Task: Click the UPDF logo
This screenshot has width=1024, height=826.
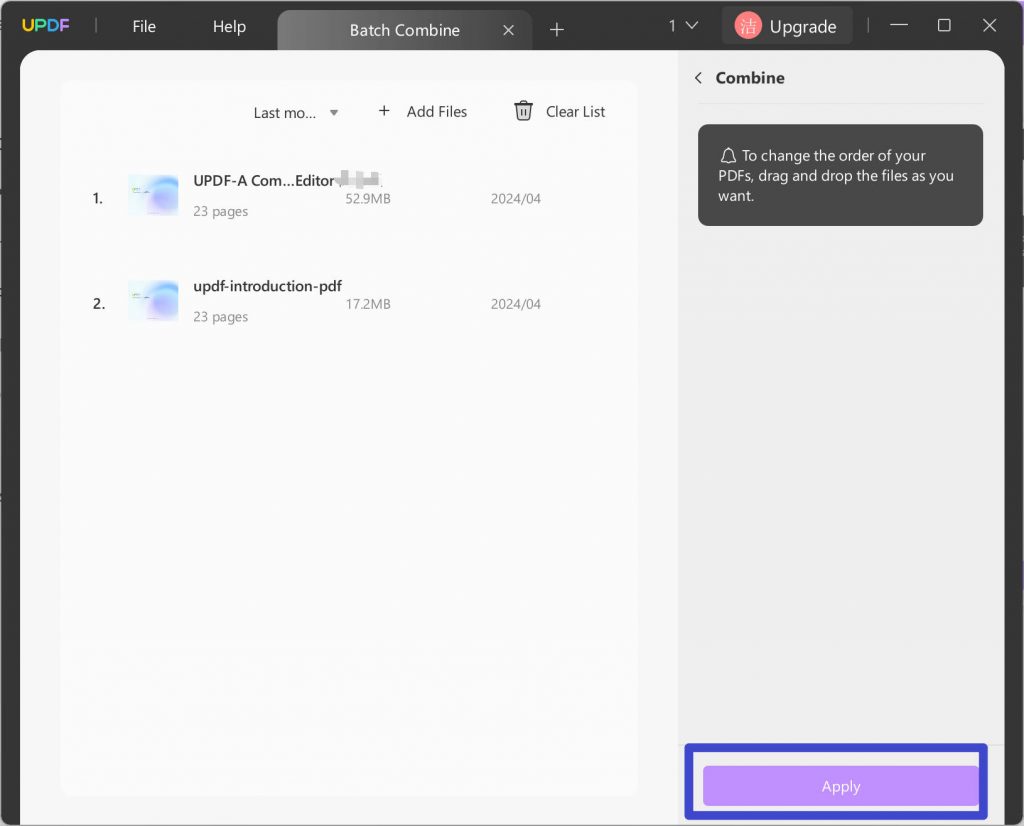Action: coord(46,26)
